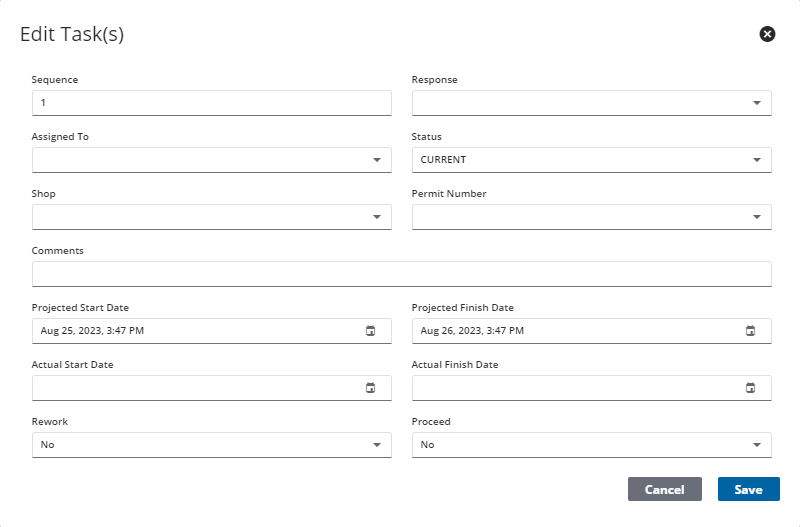Screen dimensions: 800x527
Task: Open the Rework dropdown set to No
Action: click(x=376, y=445)
